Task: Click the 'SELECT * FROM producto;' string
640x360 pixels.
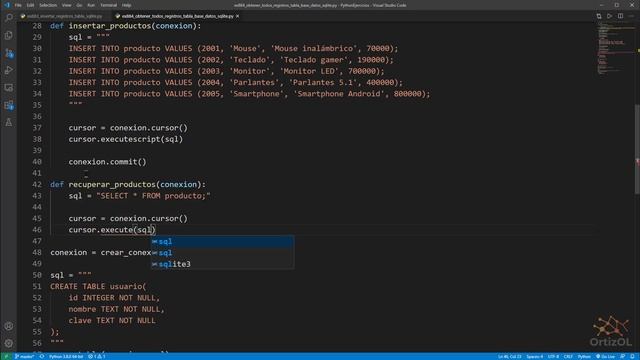Action: 153,196
